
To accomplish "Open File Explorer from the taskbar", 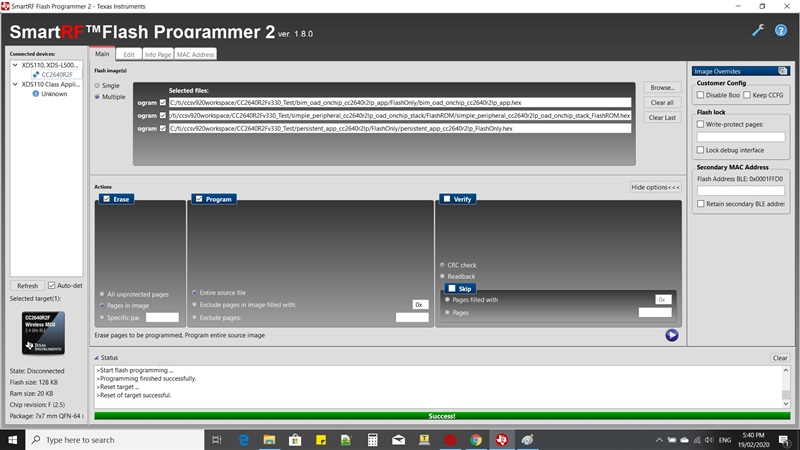I will 269,440.
